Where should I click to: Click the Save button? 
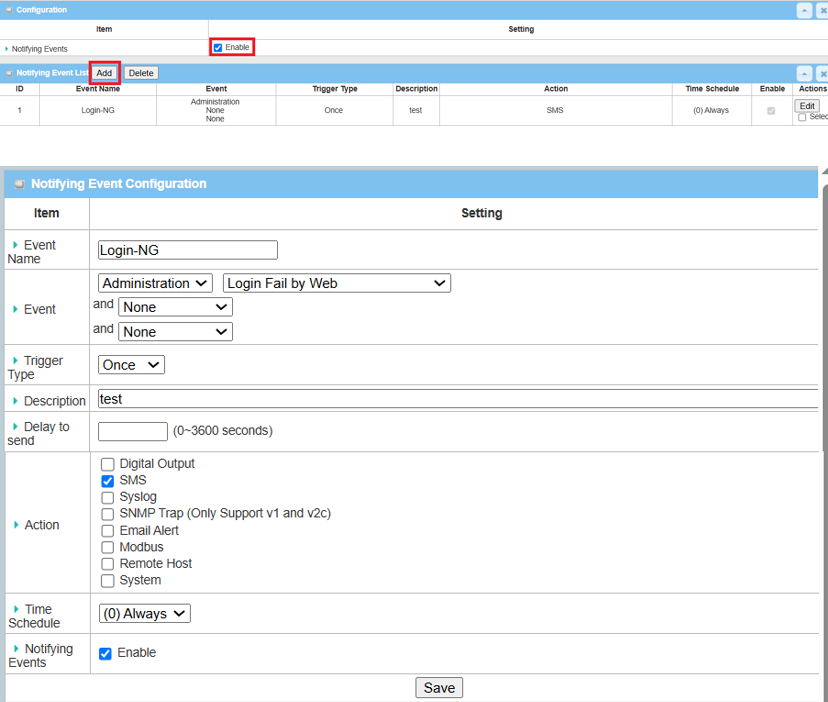439,687
